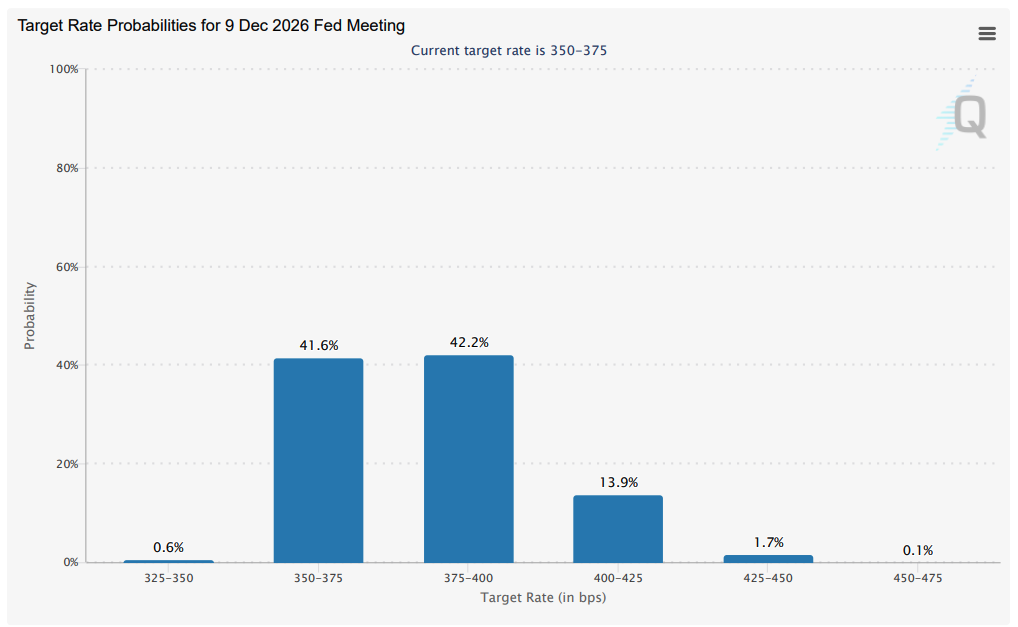The height and width of the screenshot is (627, 1018).
Task: Click the 42.2% bar for 375-400
Action: [x=469, y=459]
